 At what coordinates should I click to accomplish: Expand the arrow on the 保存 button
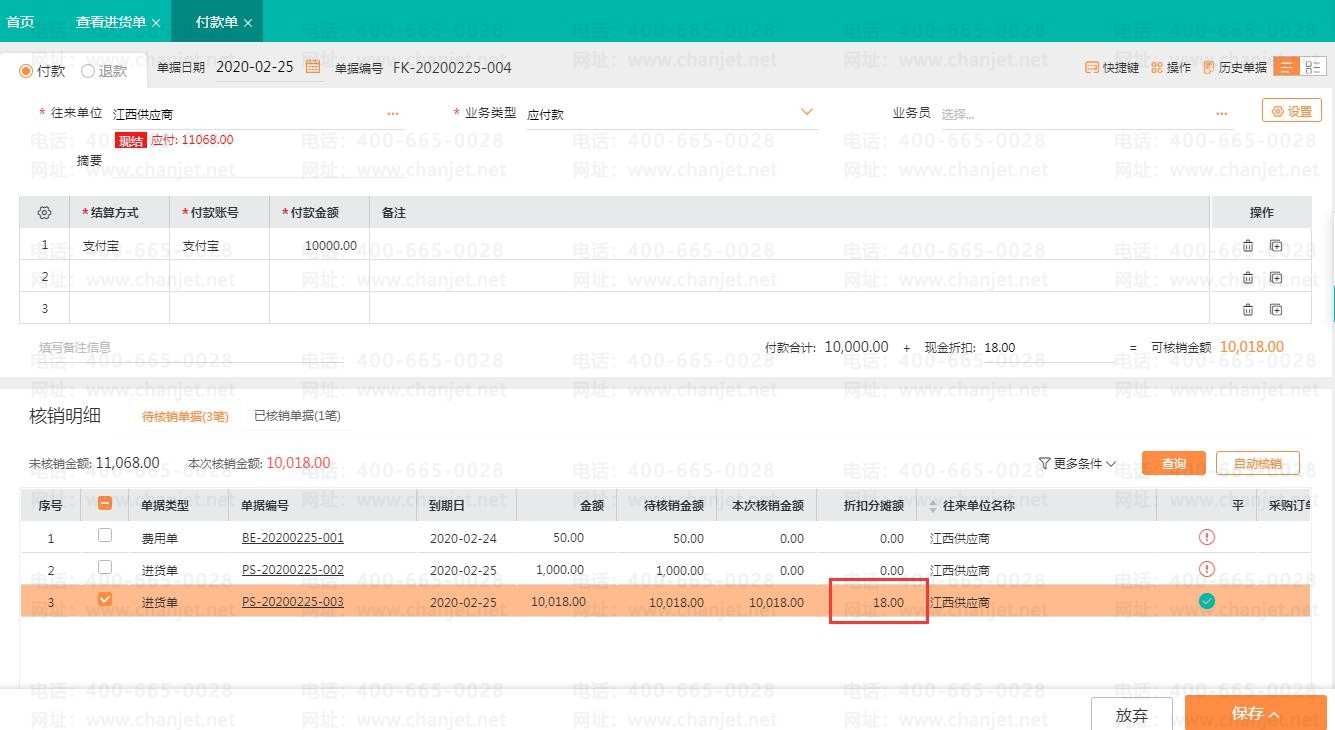click(1274, 714)
